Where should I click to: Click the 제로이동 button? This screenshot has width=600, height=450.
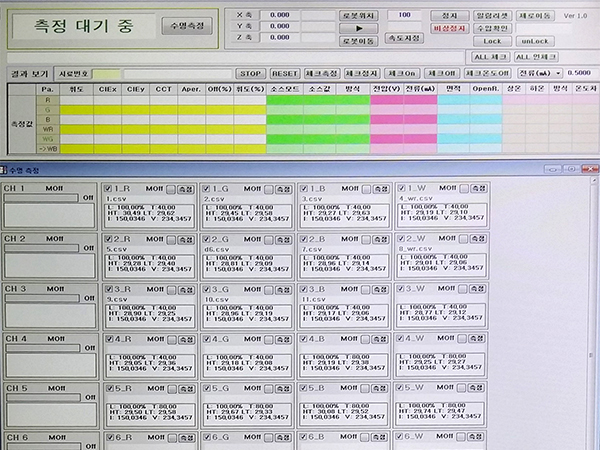coord(535,16)
